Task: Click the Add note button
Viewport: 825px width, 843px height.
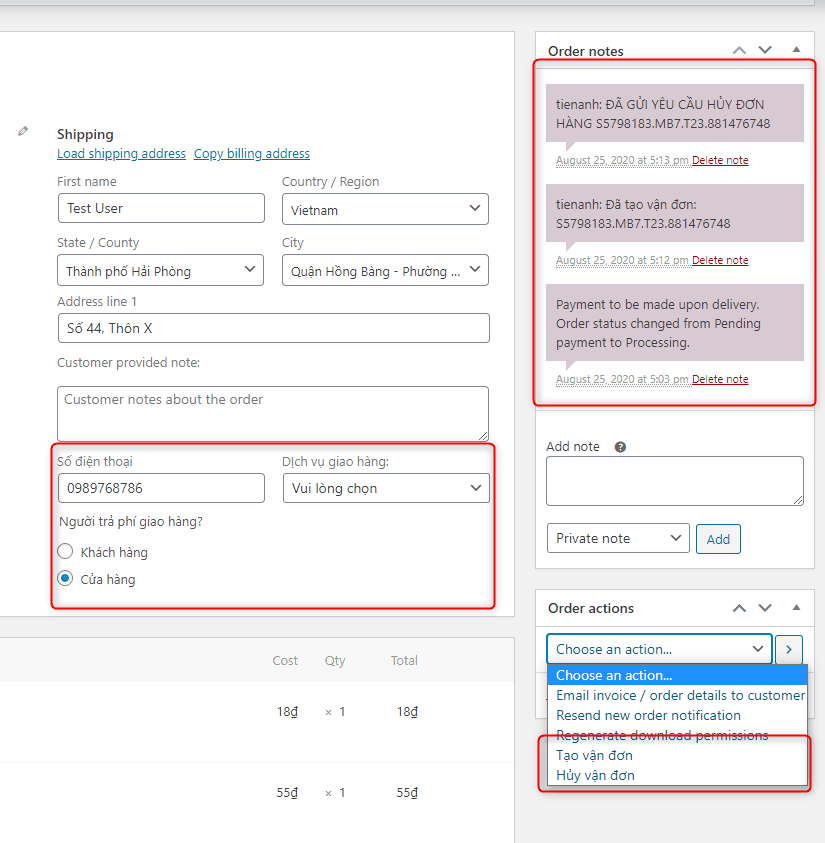Action: click(718, 539)
